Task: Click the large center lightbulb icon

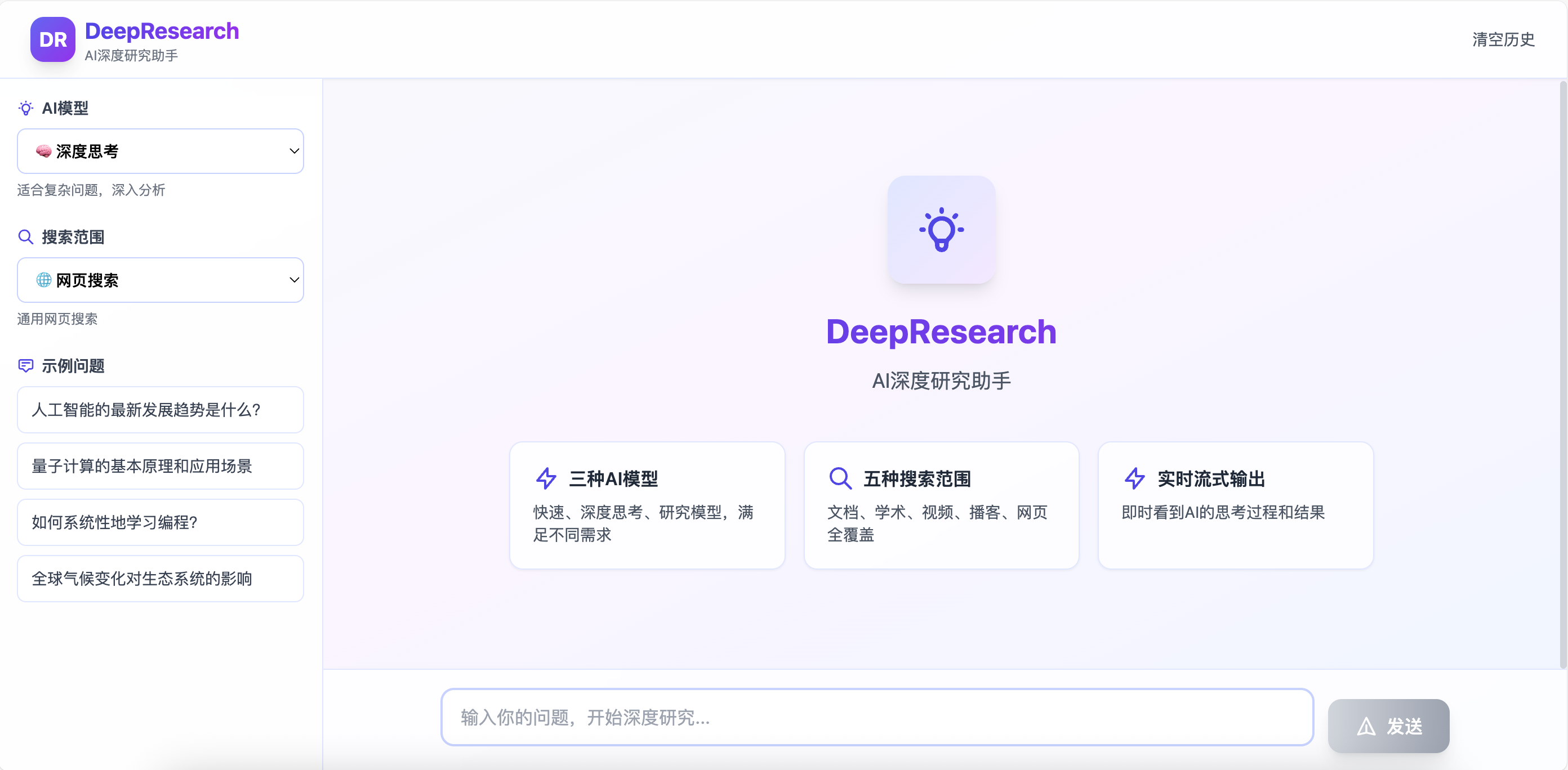Action: (x=941, y=229)
